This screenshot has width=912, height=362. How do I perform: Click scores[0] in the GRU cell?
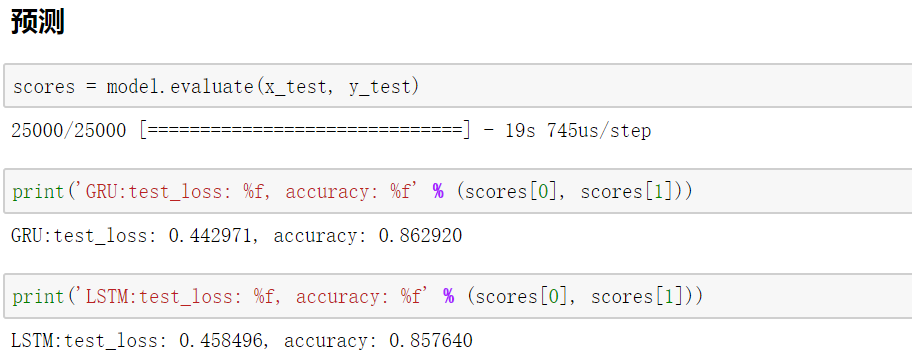click(511, 191)
